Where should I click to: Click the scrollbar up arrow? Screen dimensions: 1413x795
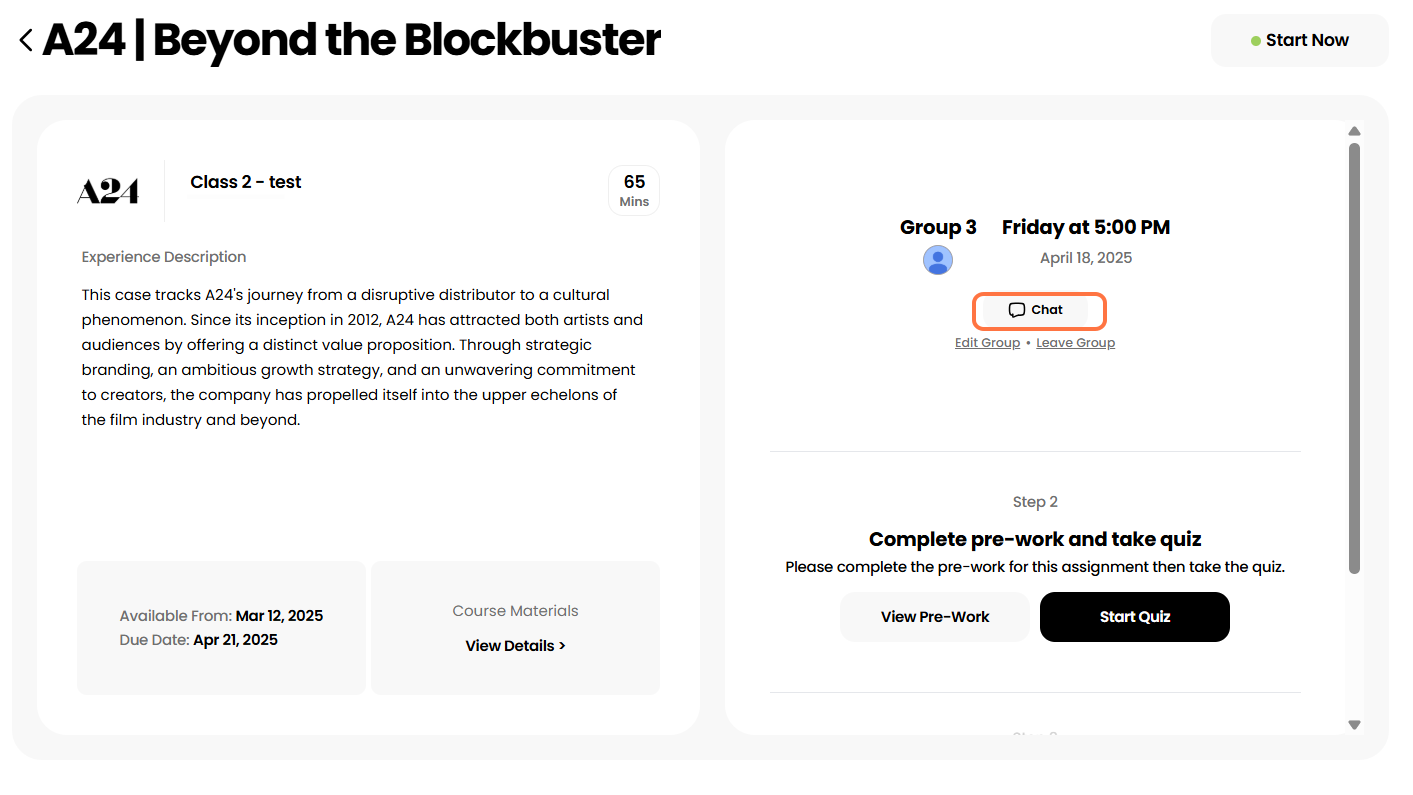coord(1354,131)
